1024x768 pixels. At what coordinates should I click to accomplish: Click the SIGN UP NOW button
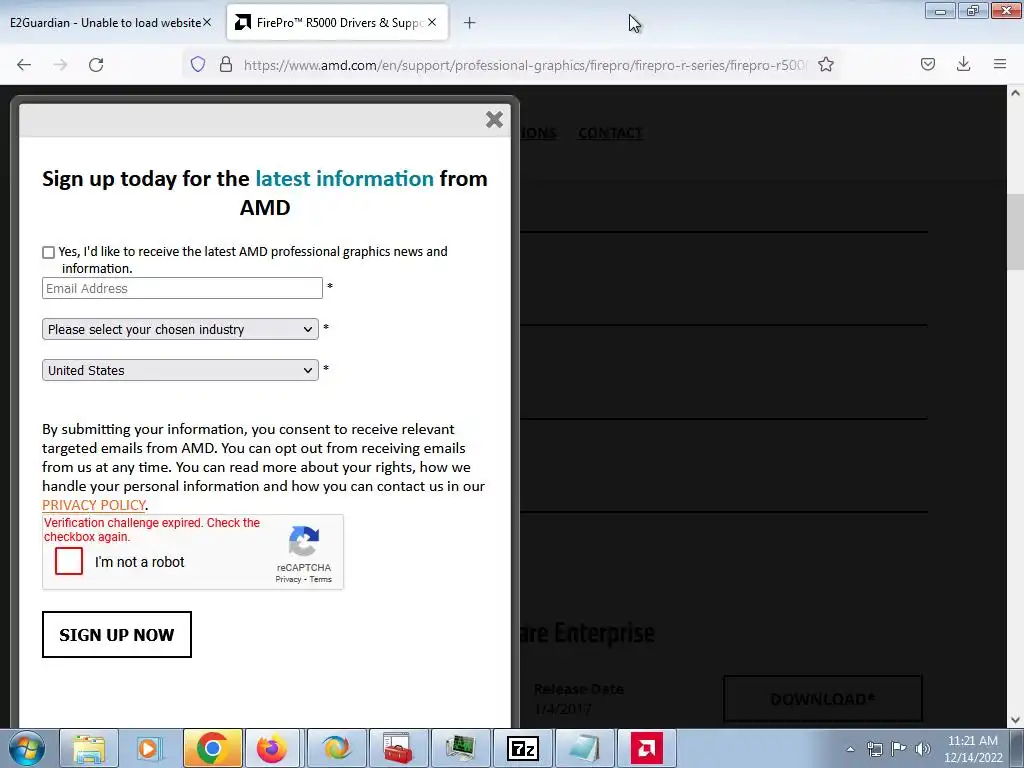[117, 635]
